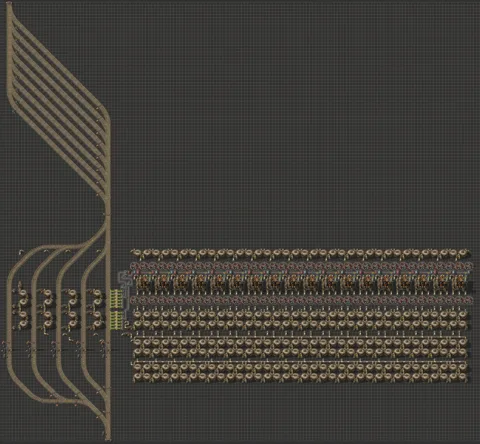Select the rightmost reactor in the reactor row
This screenshot has width=480, height=444.
click(460, 284)
